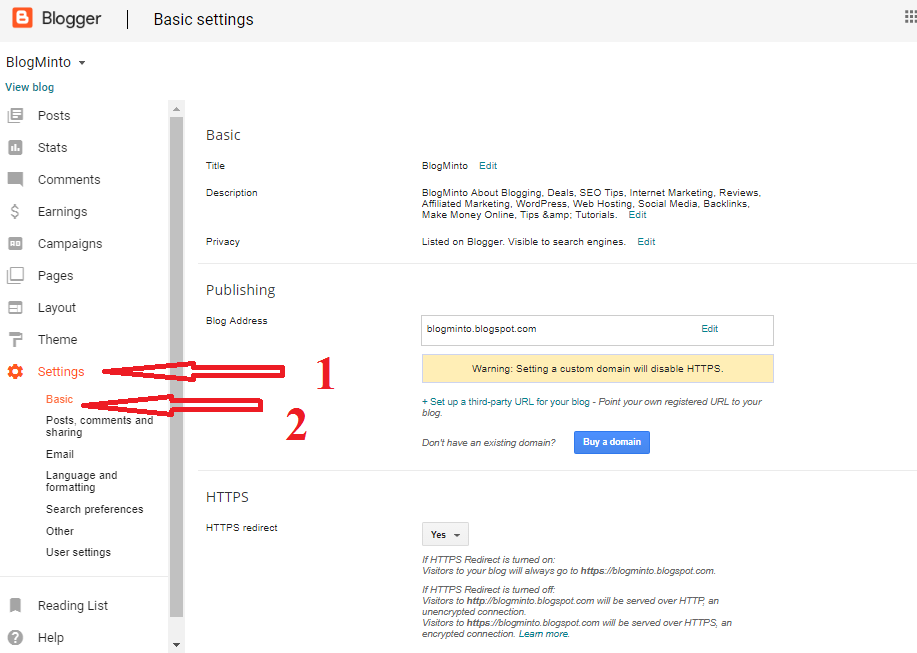The width and height of the screenshot is (917, 653).
Task: Select the Settings menu item
Action: [x=61, y=372]
